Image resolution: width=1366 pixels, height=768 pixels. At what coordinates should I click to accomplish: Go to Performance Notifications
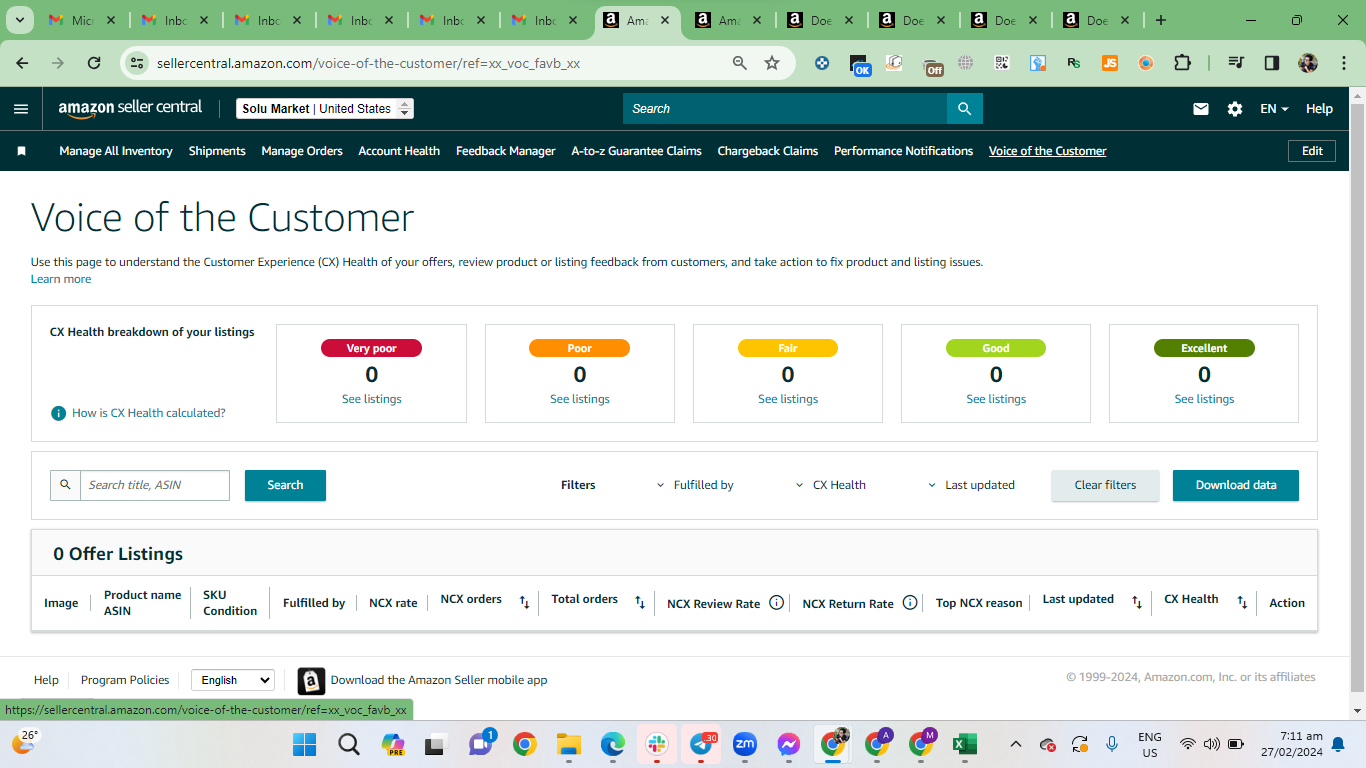tap(903, 151)
